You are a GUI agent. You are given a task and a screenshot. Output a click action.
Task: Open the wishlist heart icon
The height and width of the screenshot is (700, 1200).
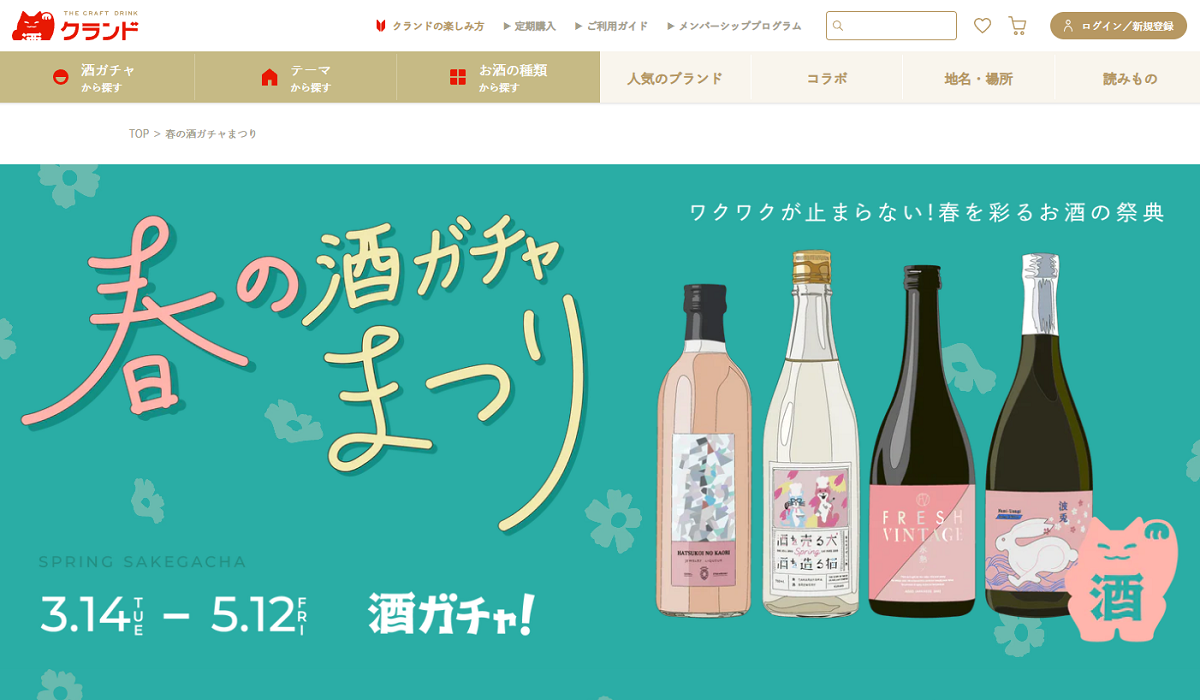pos(982,26)
